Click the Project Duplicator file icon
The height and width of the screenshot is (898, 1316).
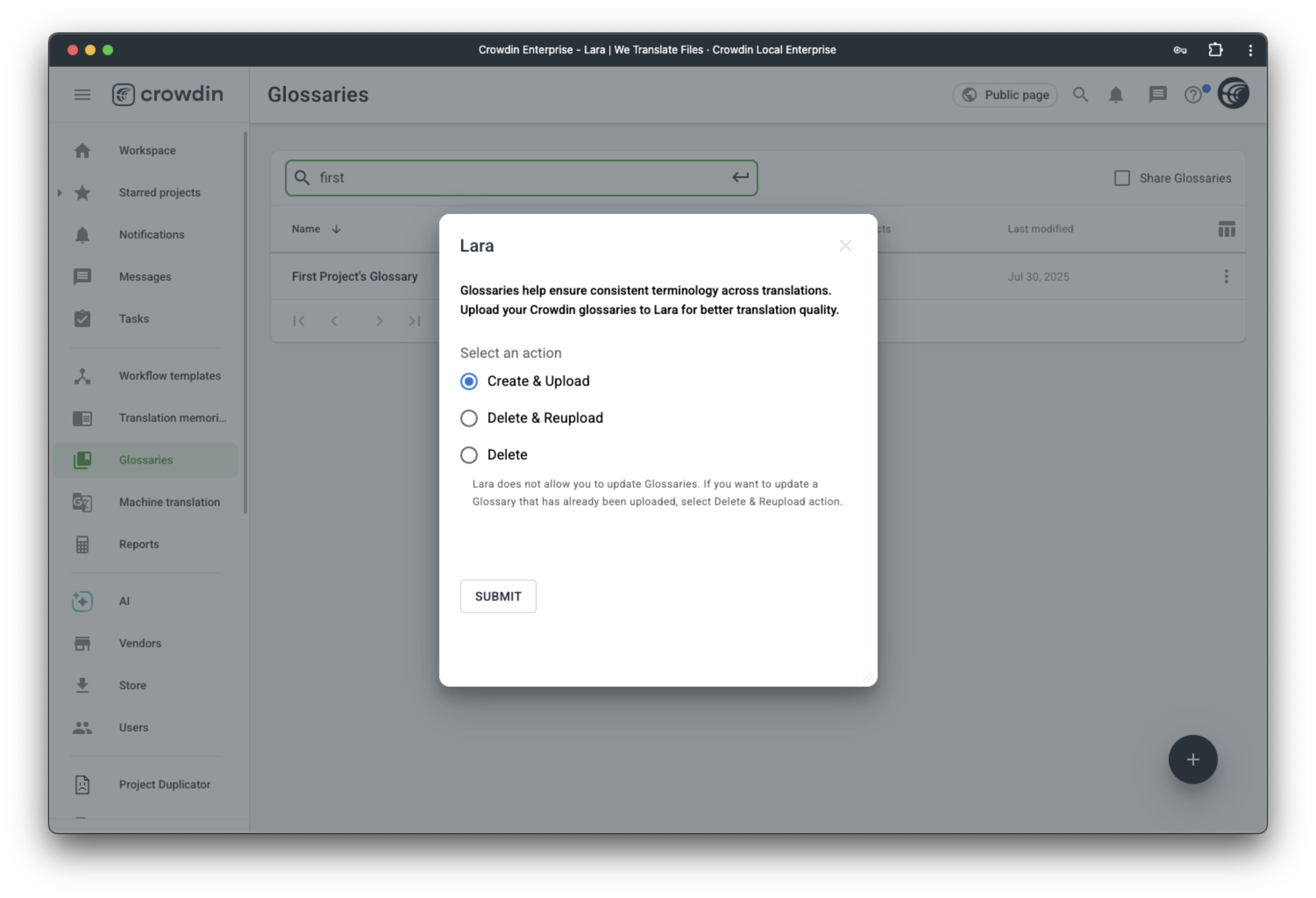pos(82,785)
